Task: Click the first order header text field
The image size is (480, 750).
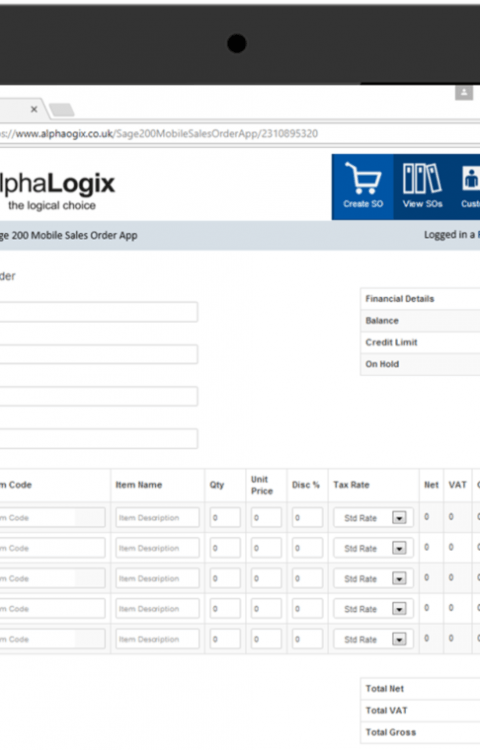Action: (x=98, y=312)
